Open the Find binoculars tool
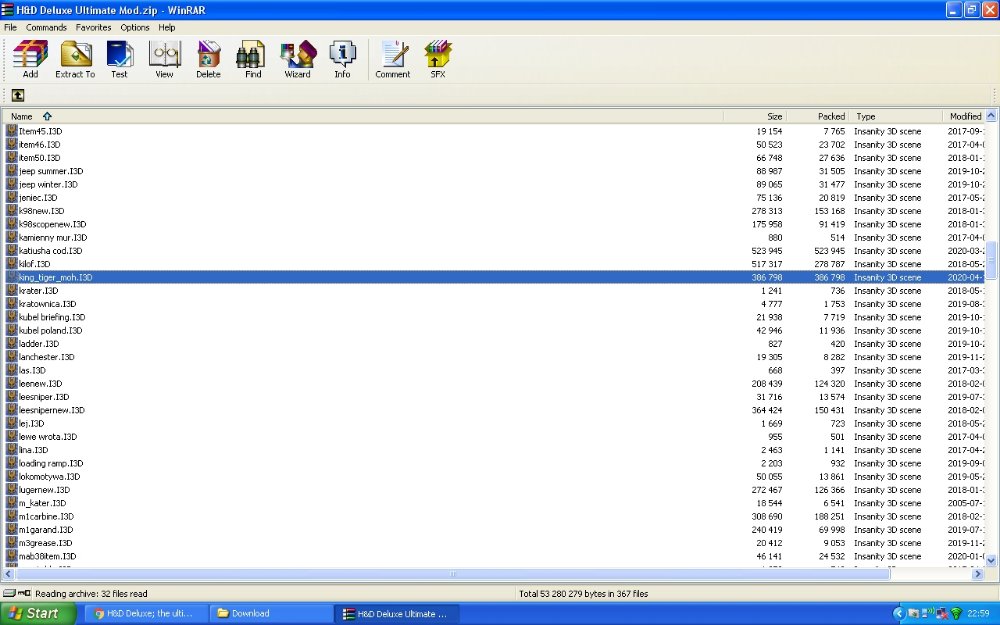Screen dimensions: 1000x625 point(253,59)
